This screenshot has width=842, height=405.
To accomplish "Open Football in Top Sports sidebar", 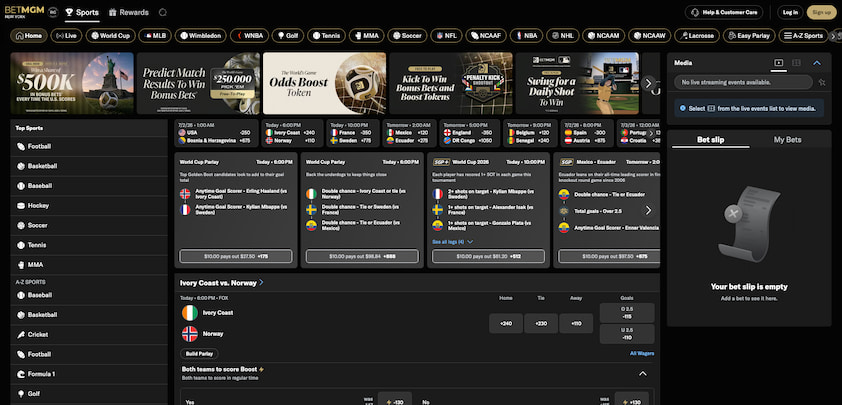I will (89, 147).
